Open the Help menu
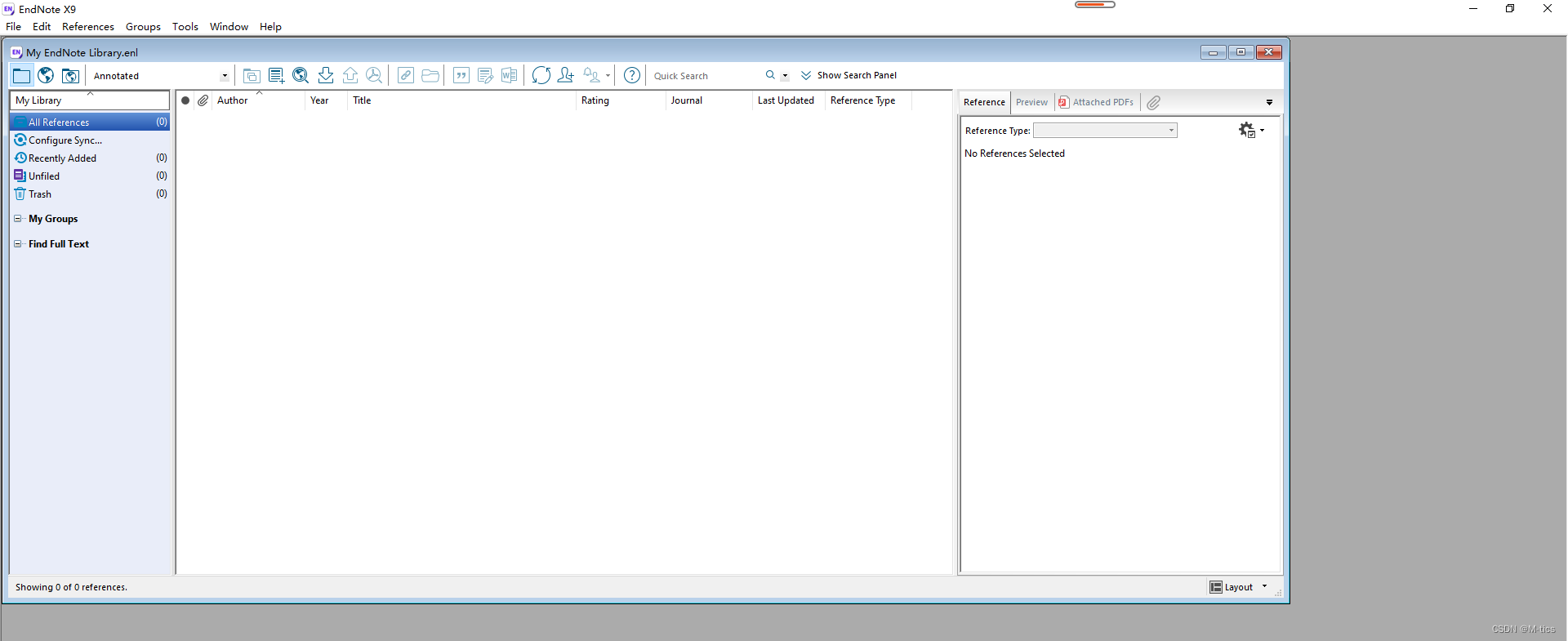This screenshot has height=641, width=1568. click(x=270, y=27)
